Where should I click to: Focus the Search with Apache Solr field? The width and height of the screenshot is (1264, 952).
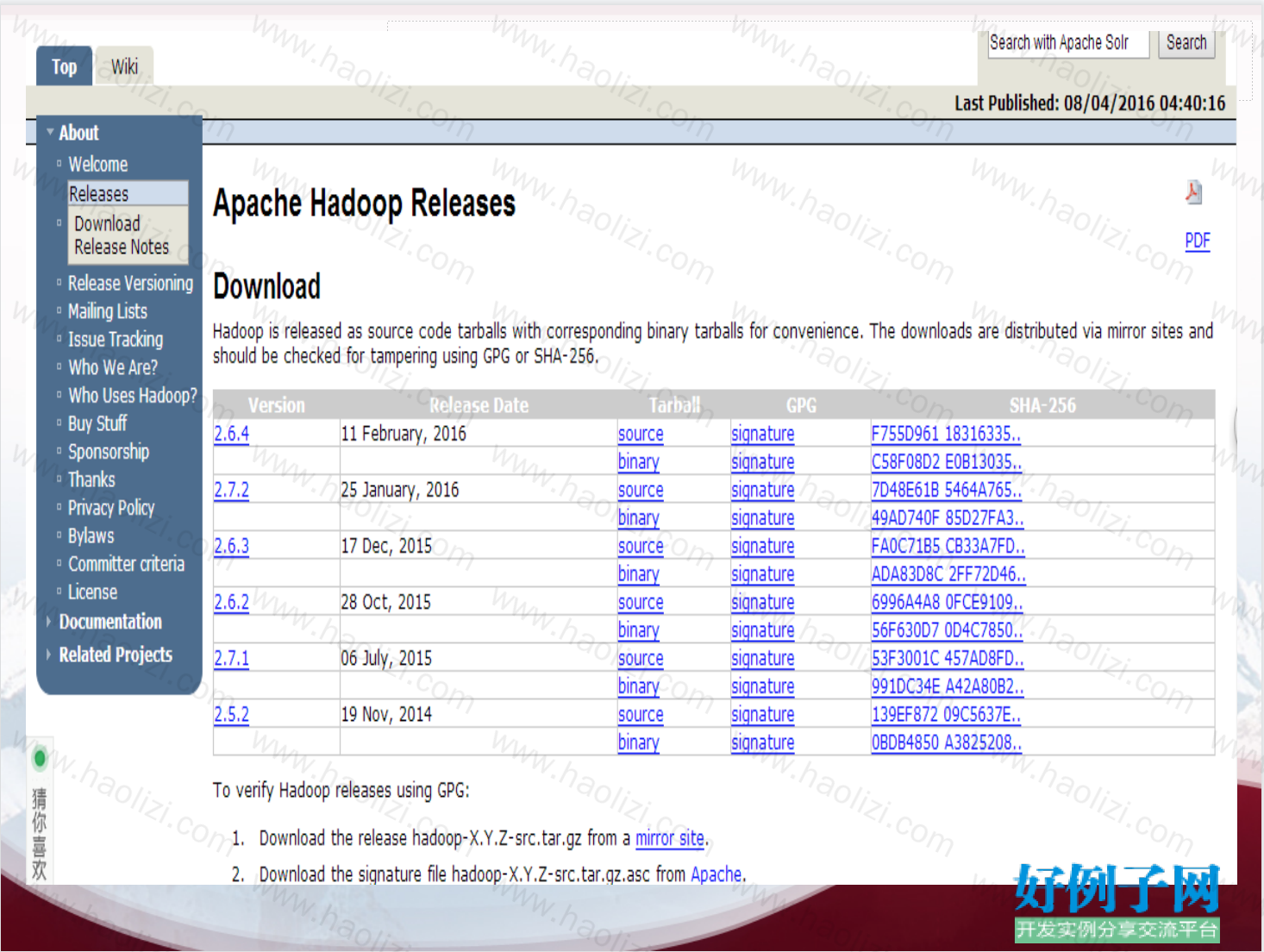[1068, 43]
